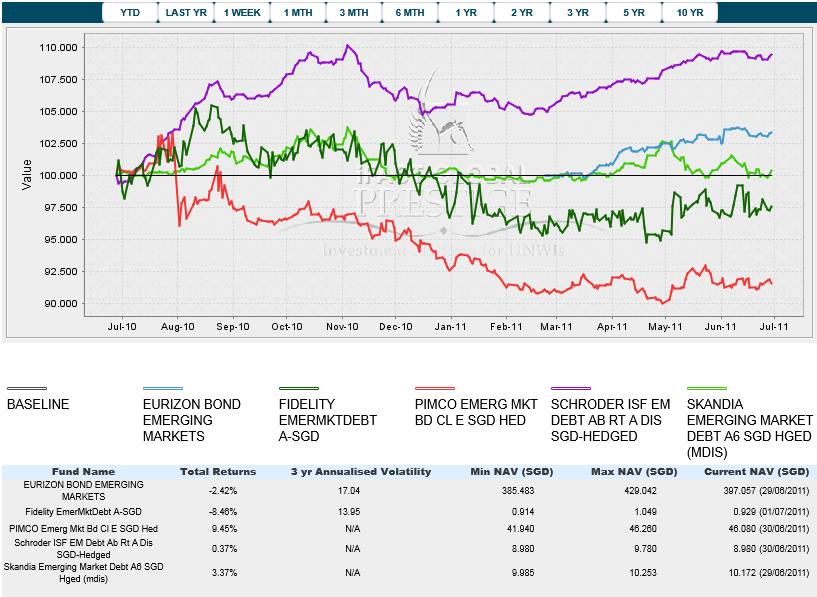Screen dimensions: 817x597
Task: Click the FIDELITY EMERMKTDEBT A-SGD legend label
Action: tap(328, 420)
